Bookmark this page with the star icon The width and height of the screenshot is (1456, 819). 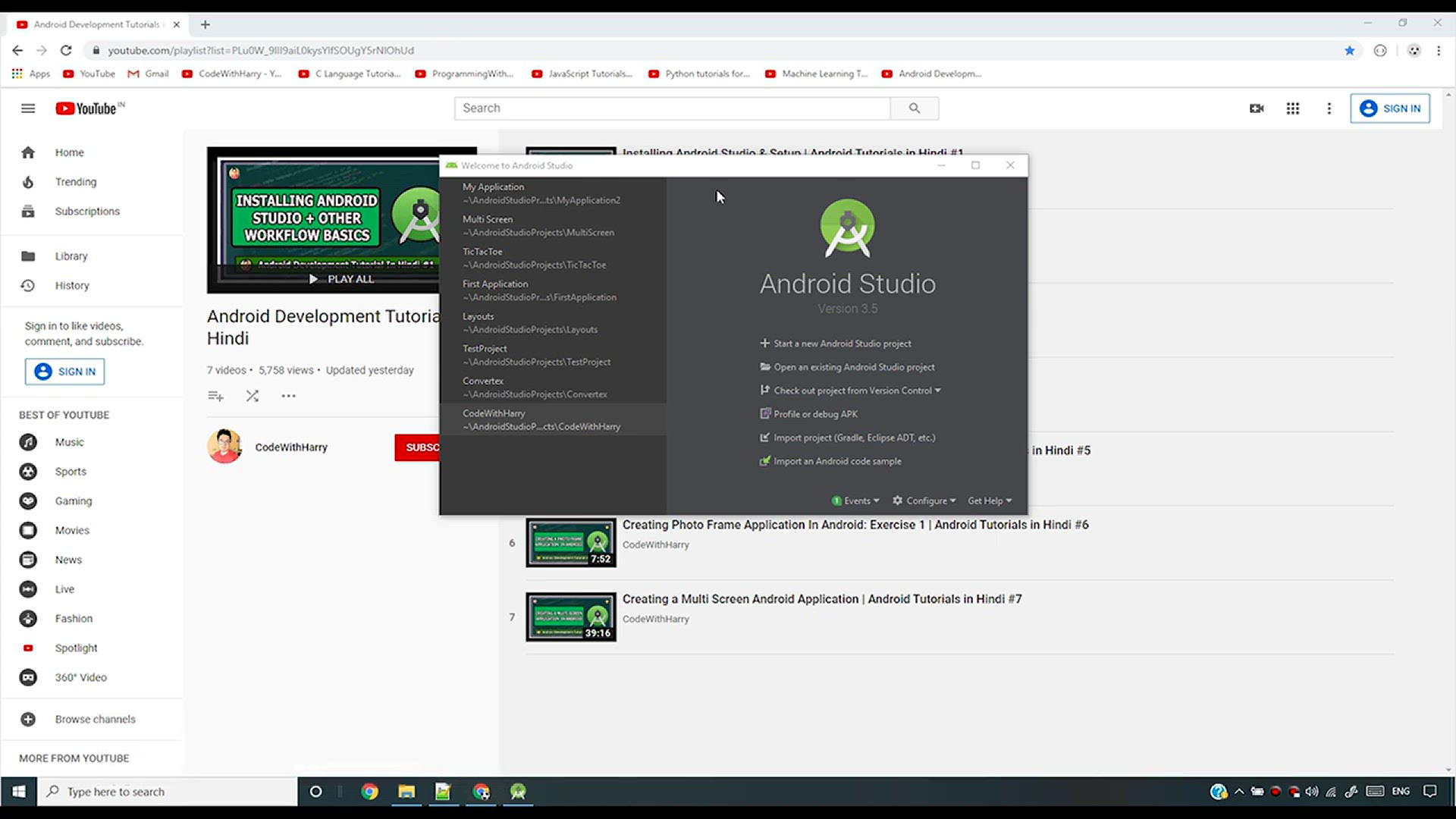pyautogui.click(x=1350, y=50)
